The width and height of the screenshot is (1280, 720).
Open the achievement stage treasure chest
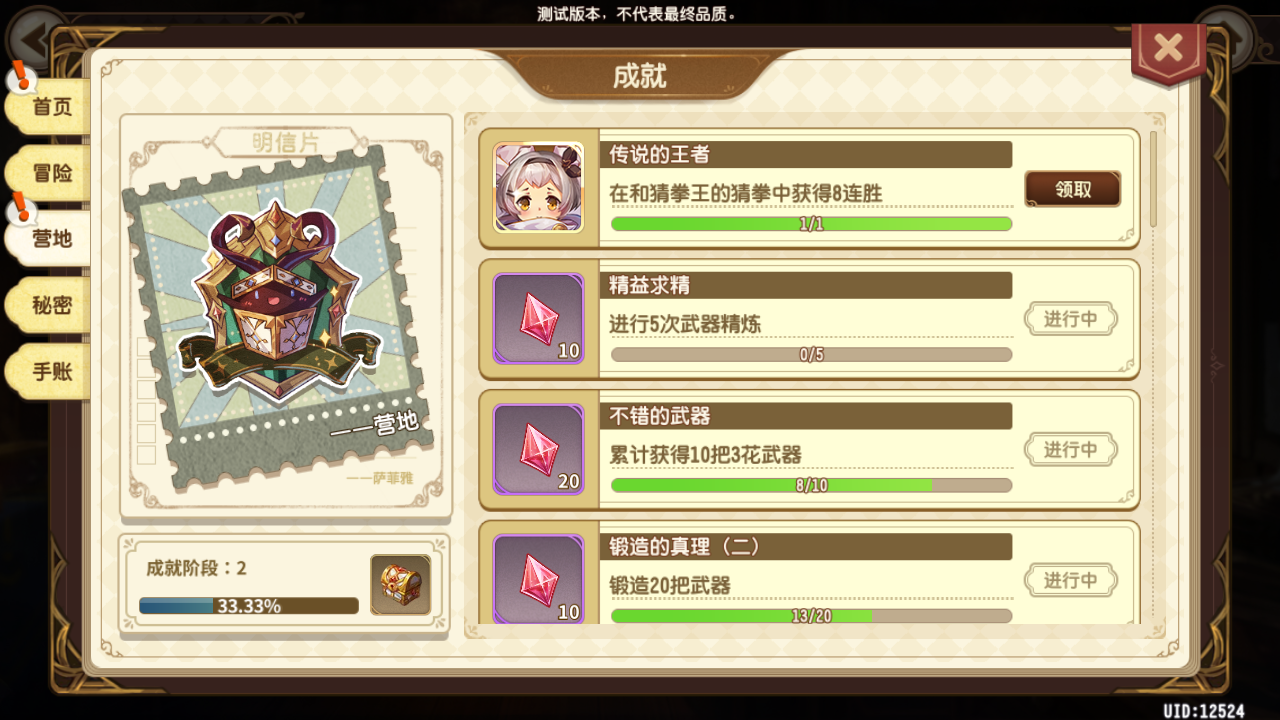(401, 585)
